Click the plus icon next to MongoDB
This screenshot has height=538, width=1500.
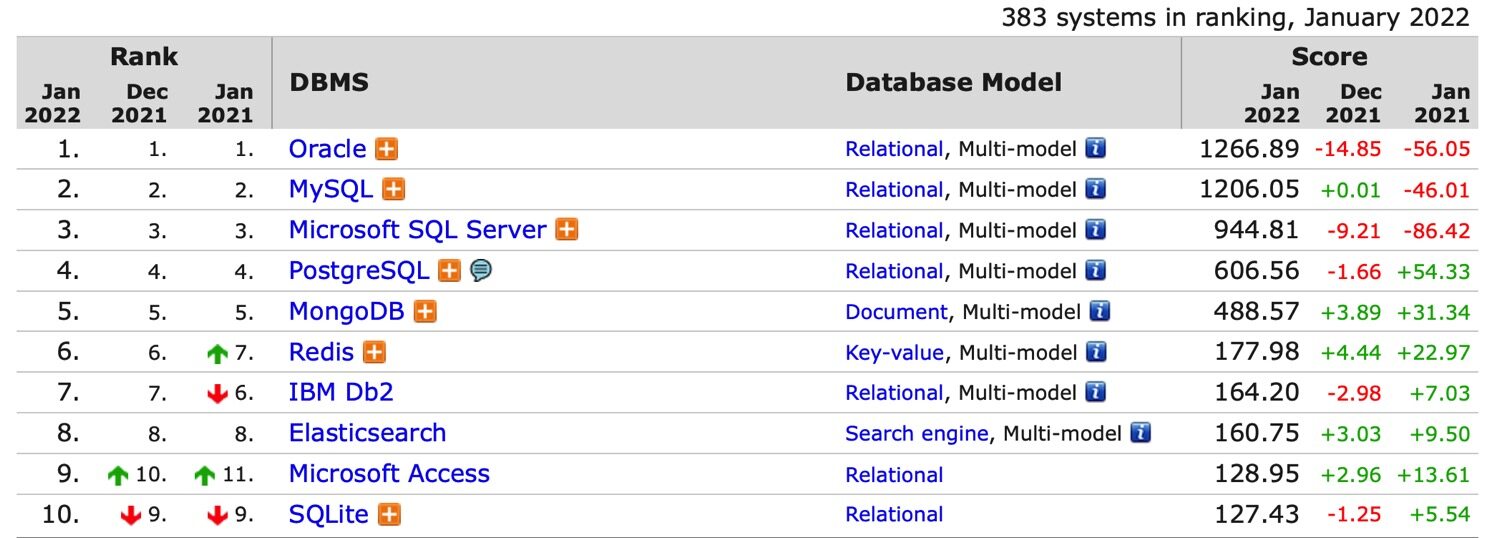[x=425, y=312]
